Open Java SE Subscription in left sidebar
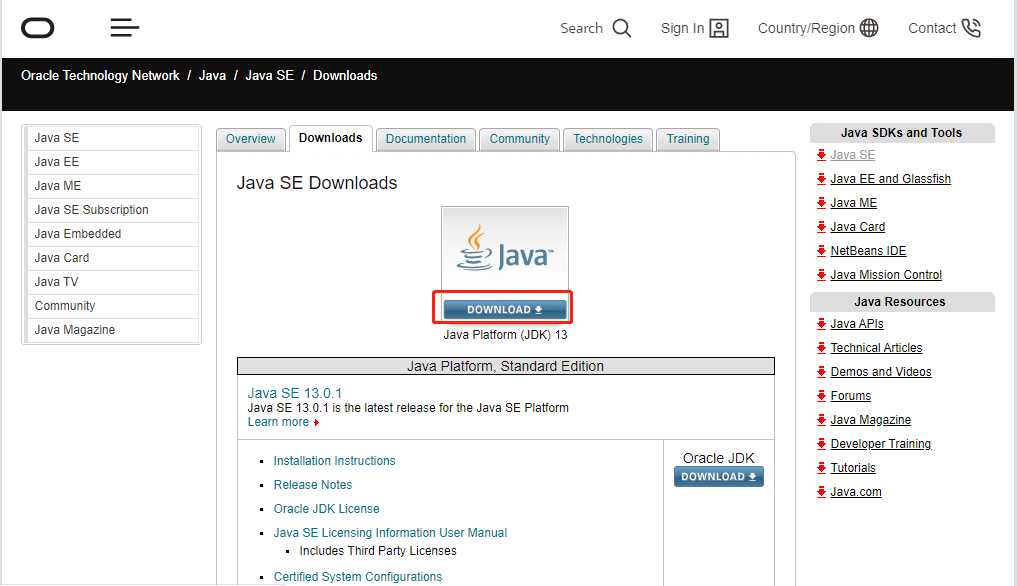 pos(113,210)
